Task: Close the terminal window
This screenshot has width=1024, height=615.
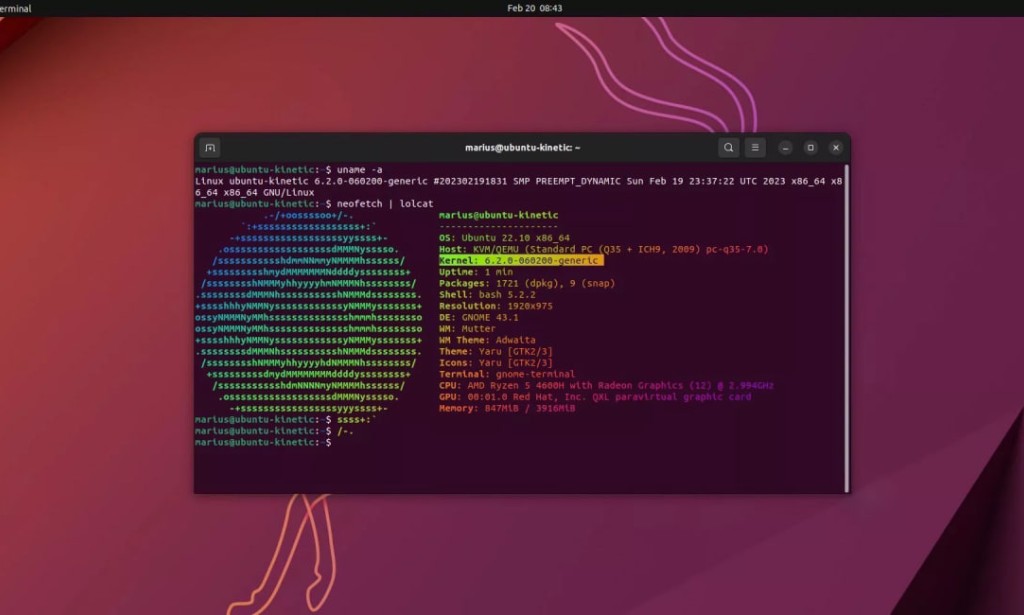Action: point(836,147)
